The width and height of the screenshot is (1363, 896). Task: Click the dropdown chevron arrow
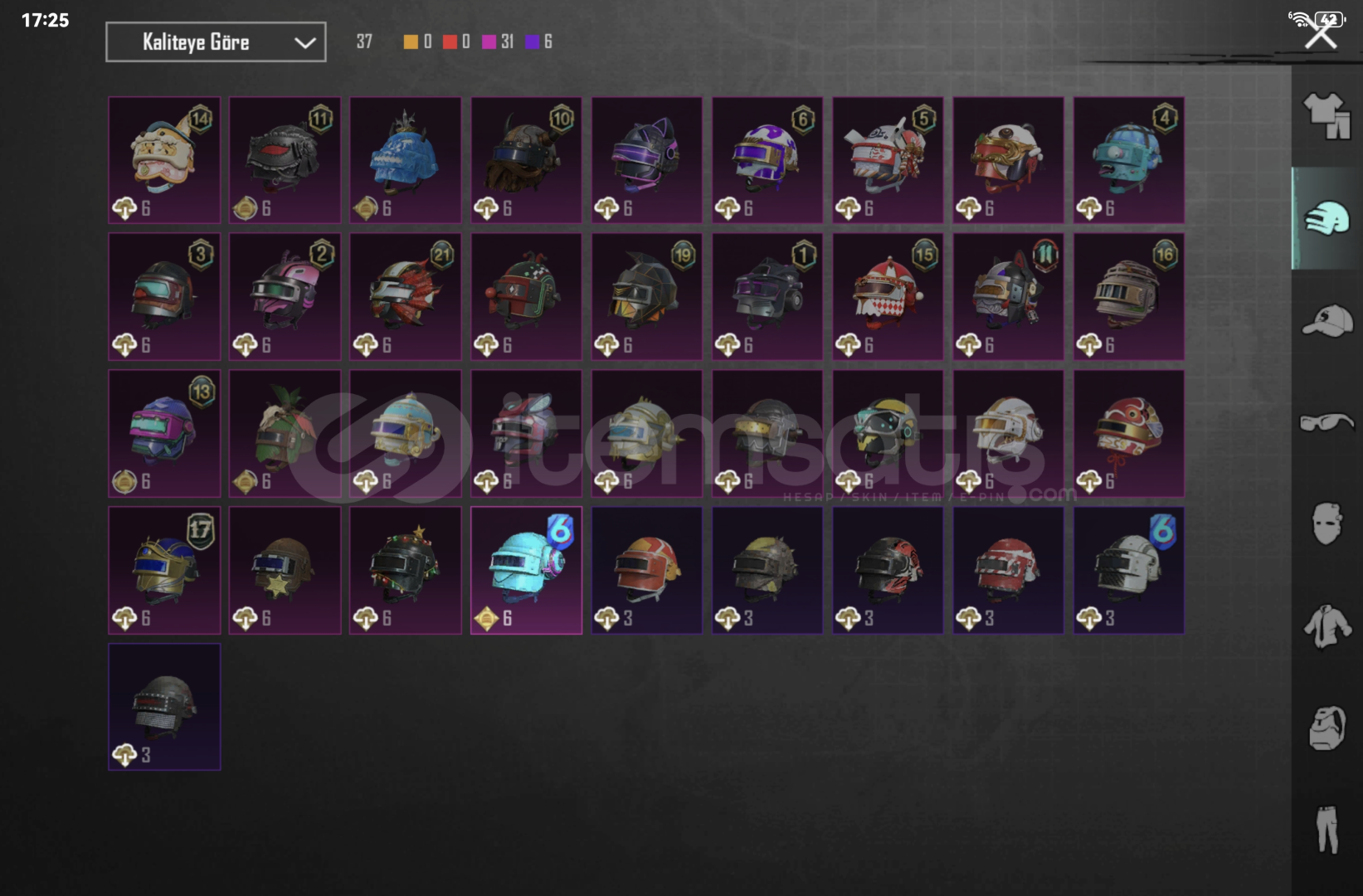(304, 42)
